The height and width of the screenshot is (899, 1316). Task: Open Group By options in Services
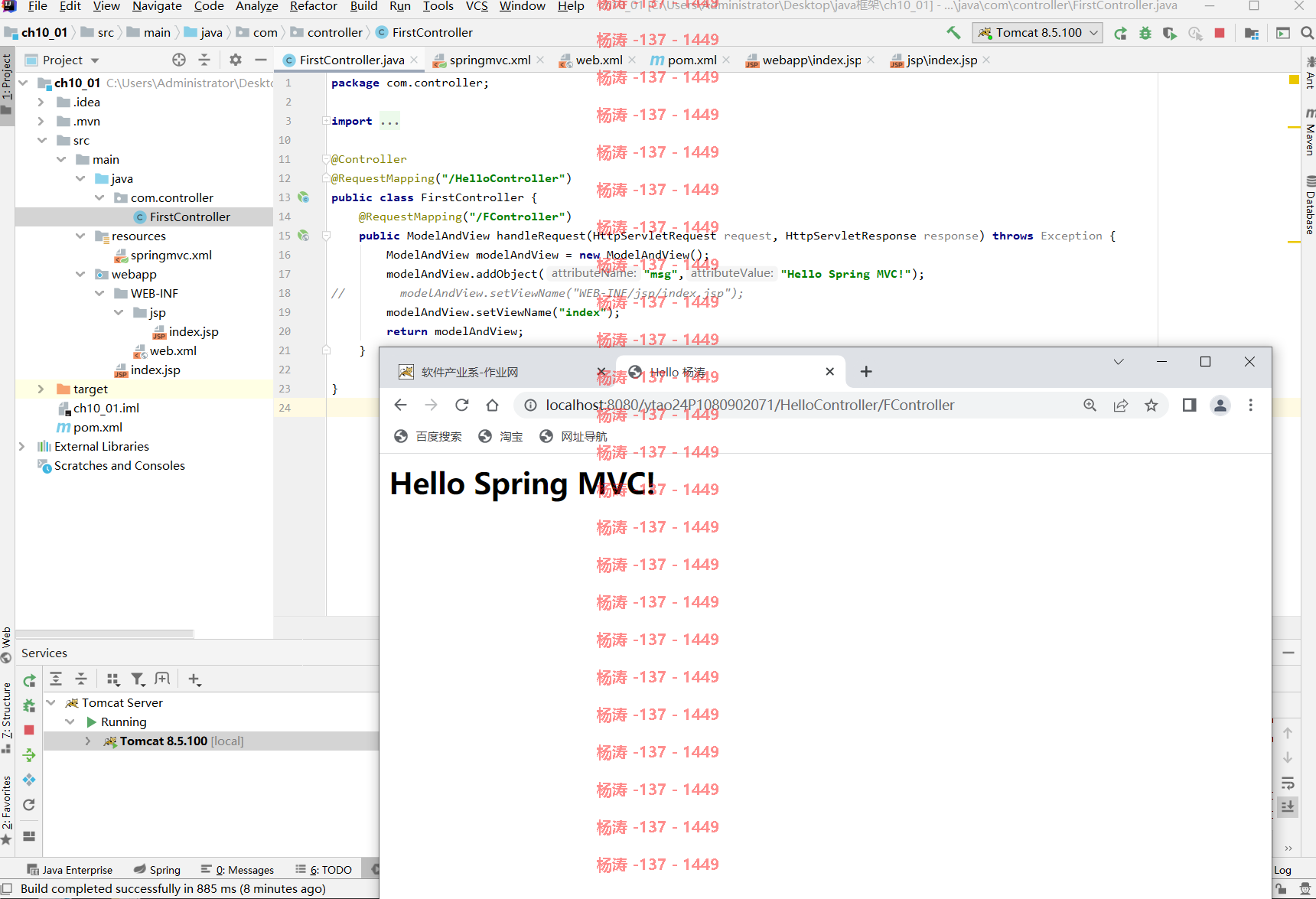(113, 679)
